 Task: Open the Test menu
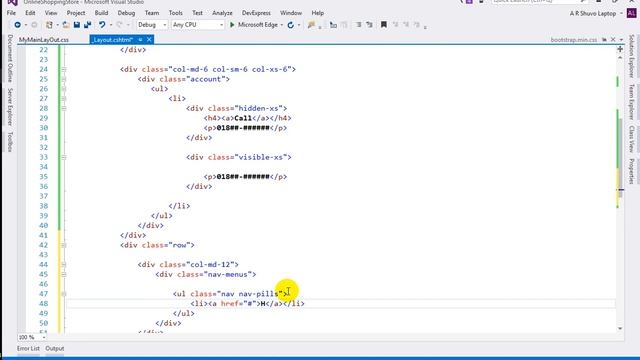click(x=197, y=13)
